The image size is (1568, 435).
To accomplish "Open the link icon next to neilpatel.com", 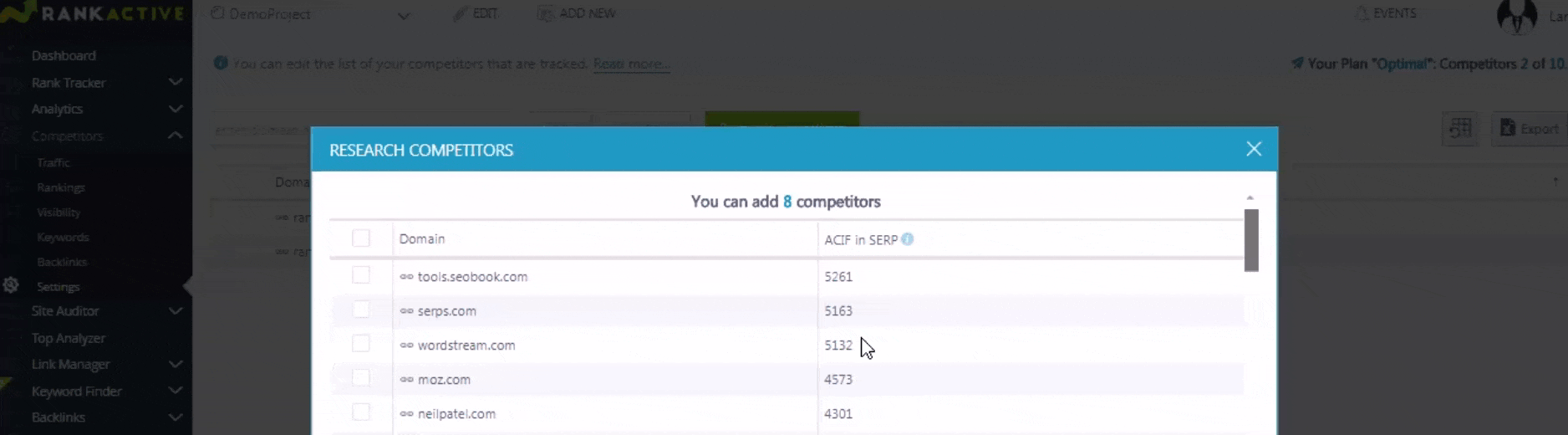I will [406, 414].
